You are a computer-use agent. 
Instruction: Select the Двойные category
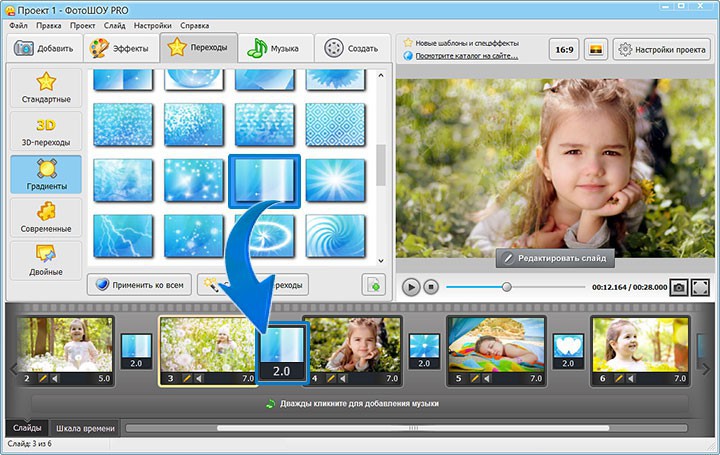(x=46, y=260)
